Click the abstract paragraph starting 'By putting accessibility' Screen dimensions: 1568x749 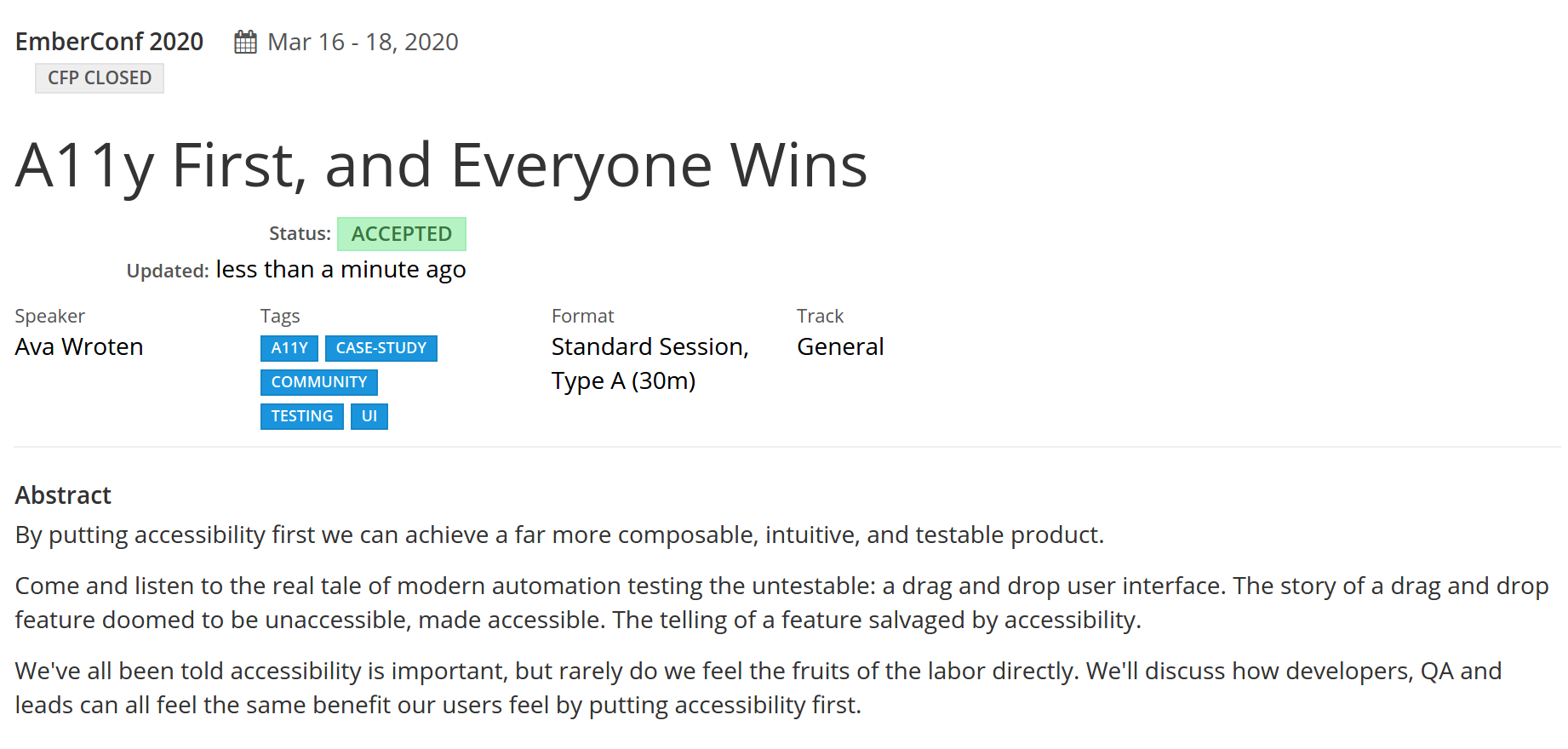(x=559, y=535)
